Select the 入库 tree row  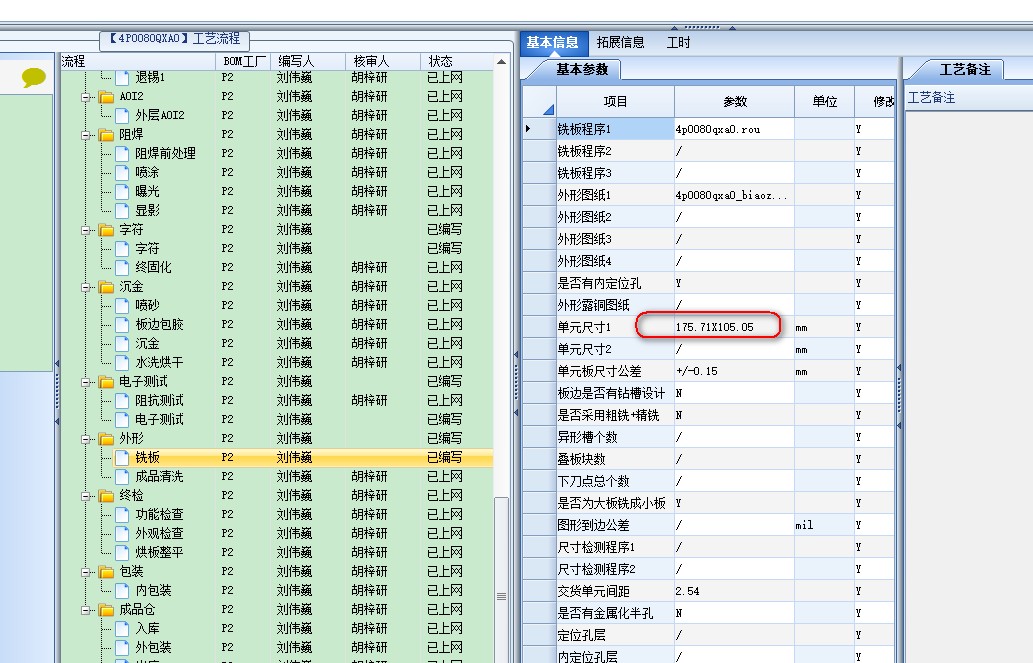coord(277,629)
